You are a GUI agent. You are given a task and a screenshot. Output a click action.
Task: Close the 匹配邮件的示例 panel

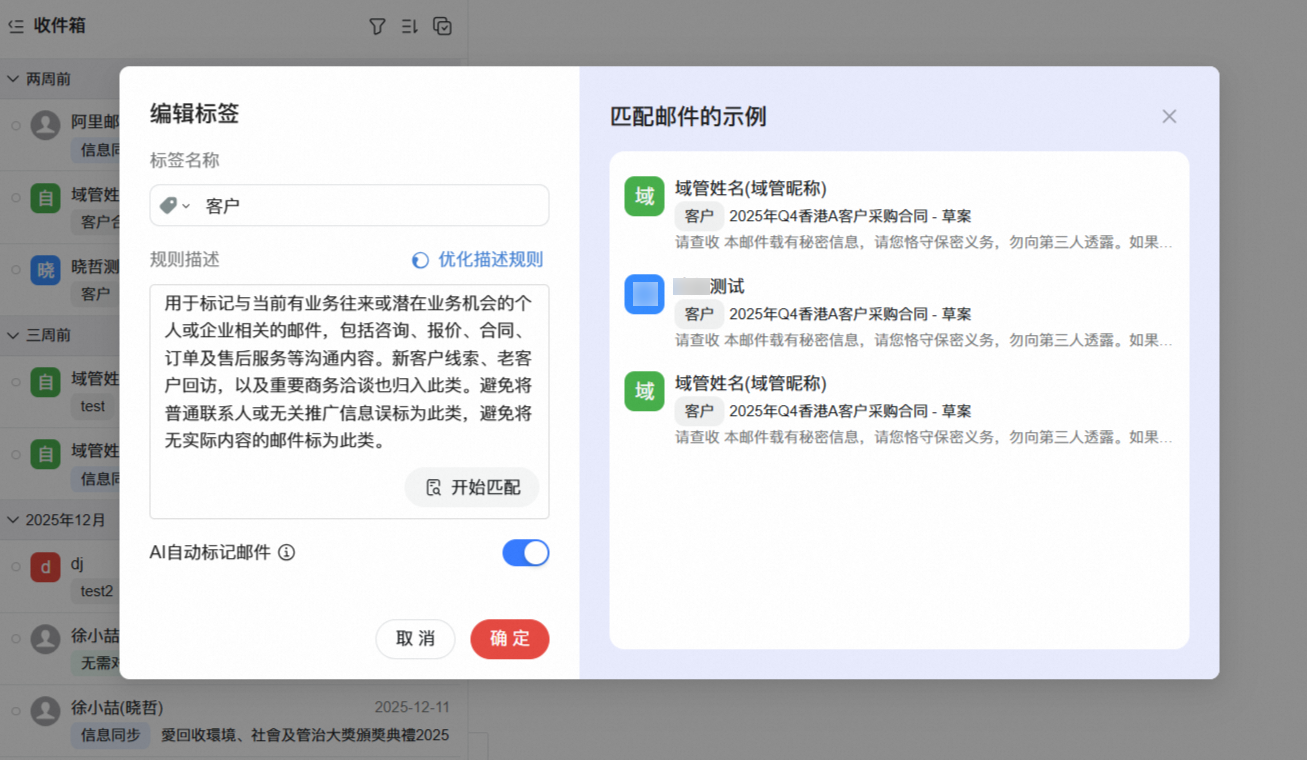click(x=1169, y=116)
